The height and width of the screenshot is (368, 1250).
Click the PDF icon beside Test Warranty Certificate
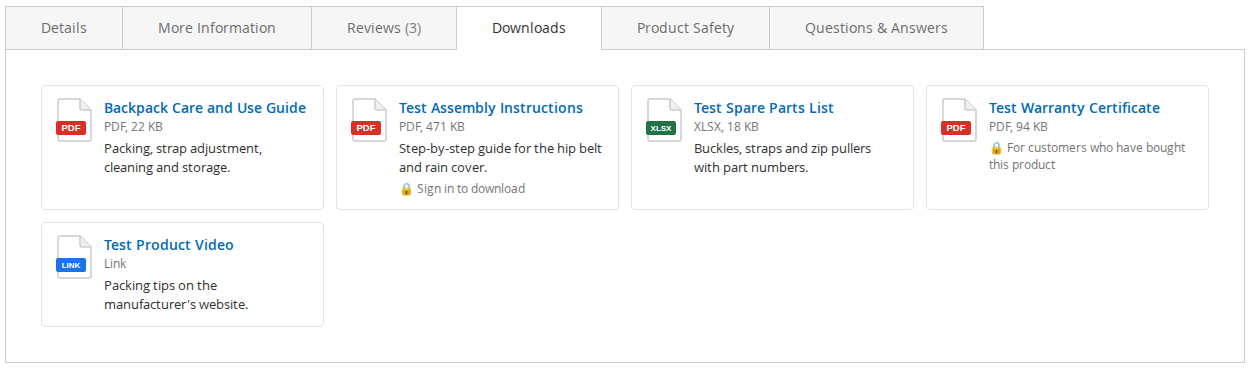(958, 120)
